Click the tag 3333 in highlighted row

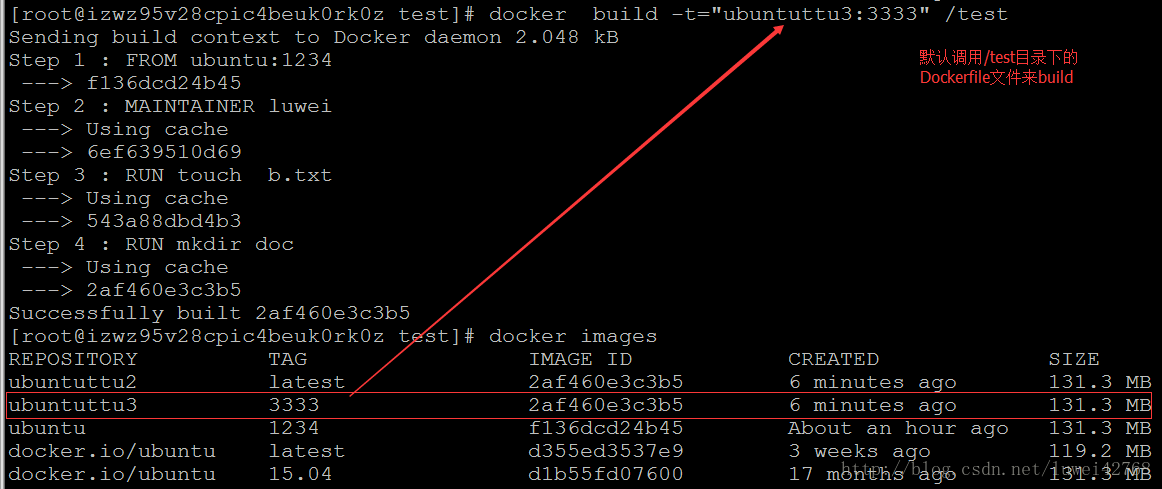pos(293,405)
